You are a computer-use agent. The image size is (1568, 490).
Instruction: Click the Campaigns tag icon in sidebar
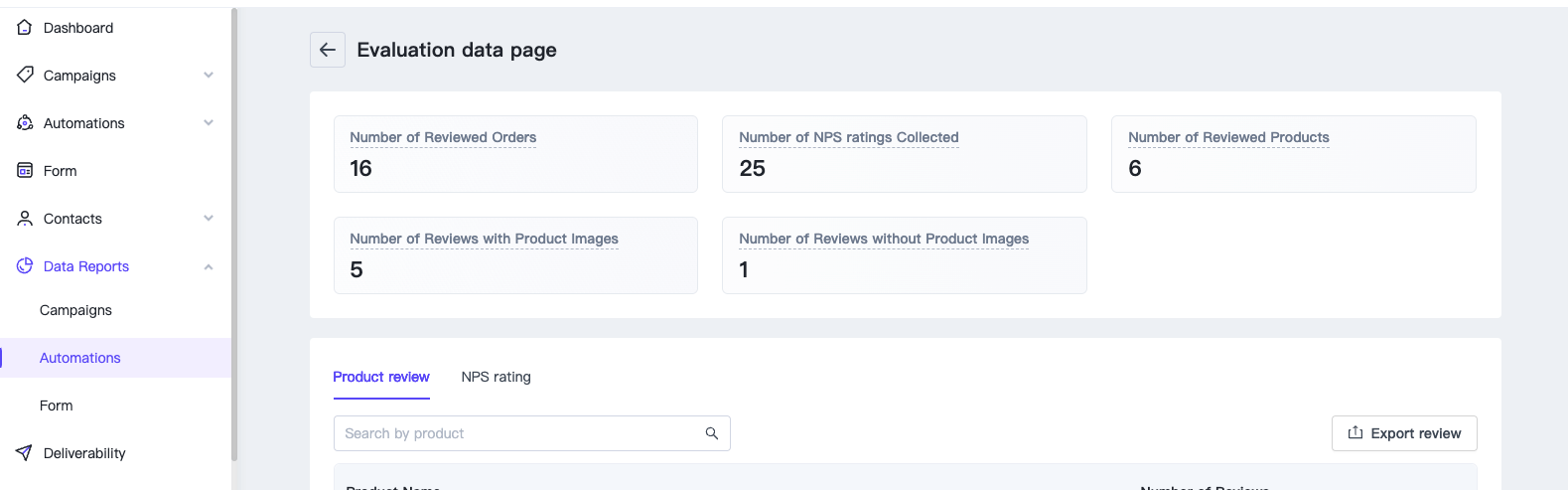point(25,75)
